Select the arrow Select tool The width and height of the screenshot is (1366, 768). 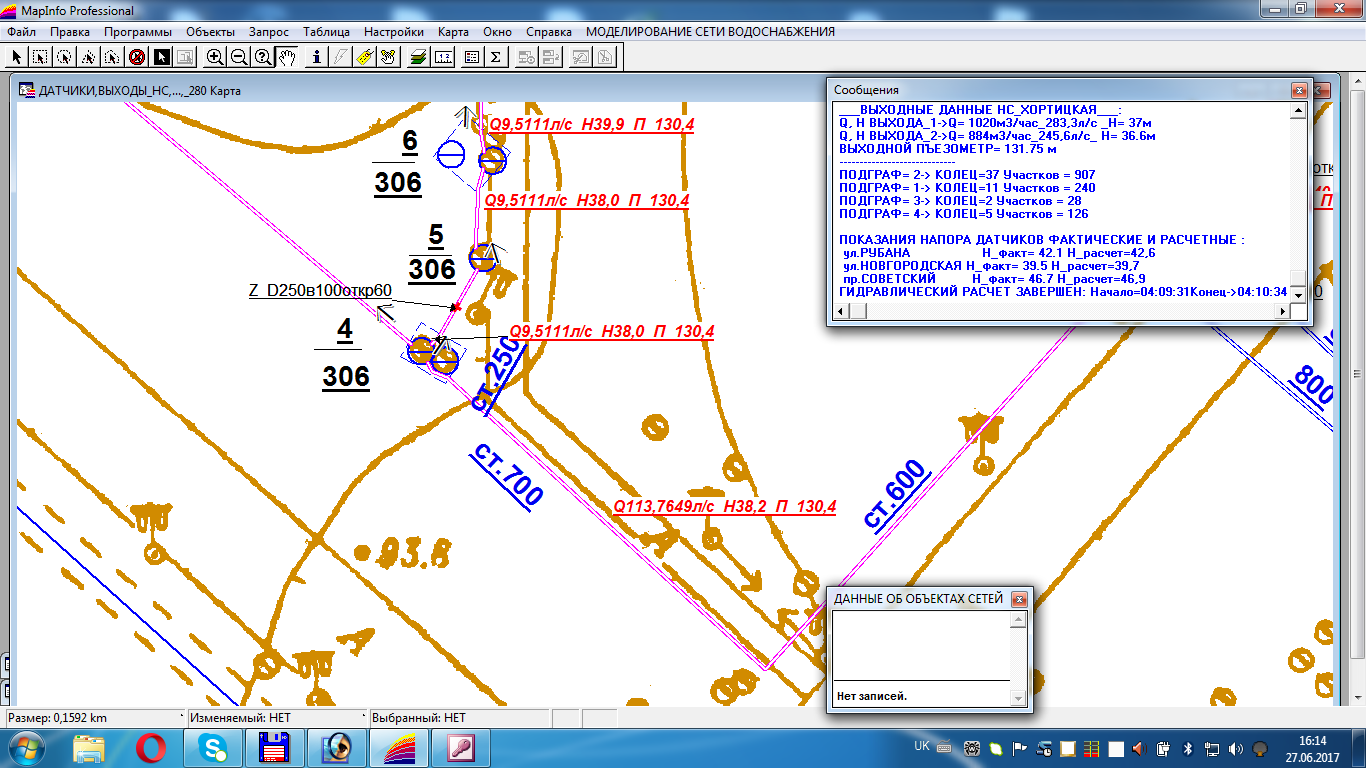point(16,57)
